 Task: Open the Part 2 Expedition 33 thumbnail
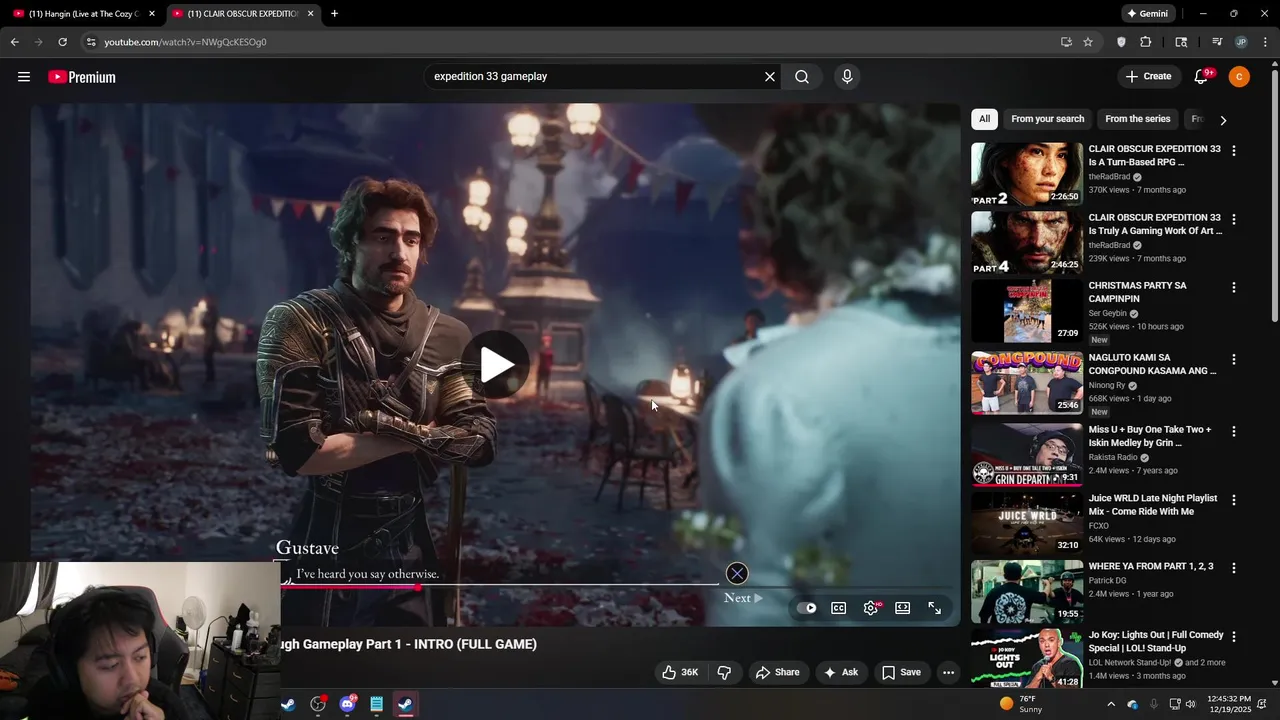coord(1027,174)
